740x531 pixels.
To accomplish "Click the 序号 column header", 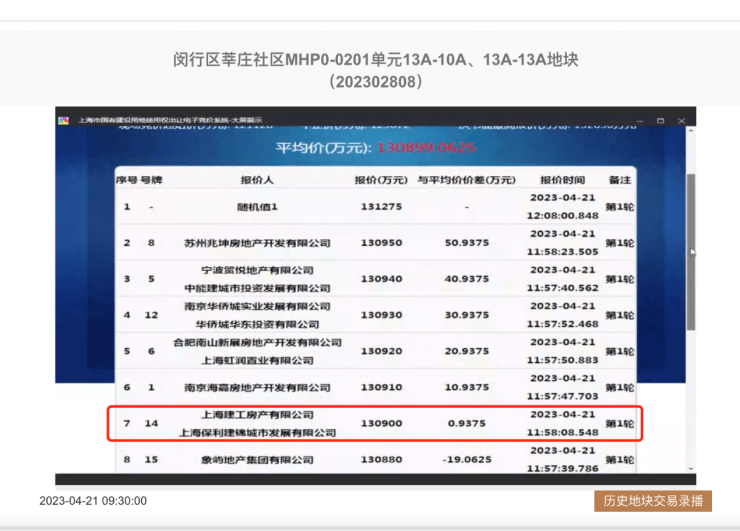I will [126, 180].
